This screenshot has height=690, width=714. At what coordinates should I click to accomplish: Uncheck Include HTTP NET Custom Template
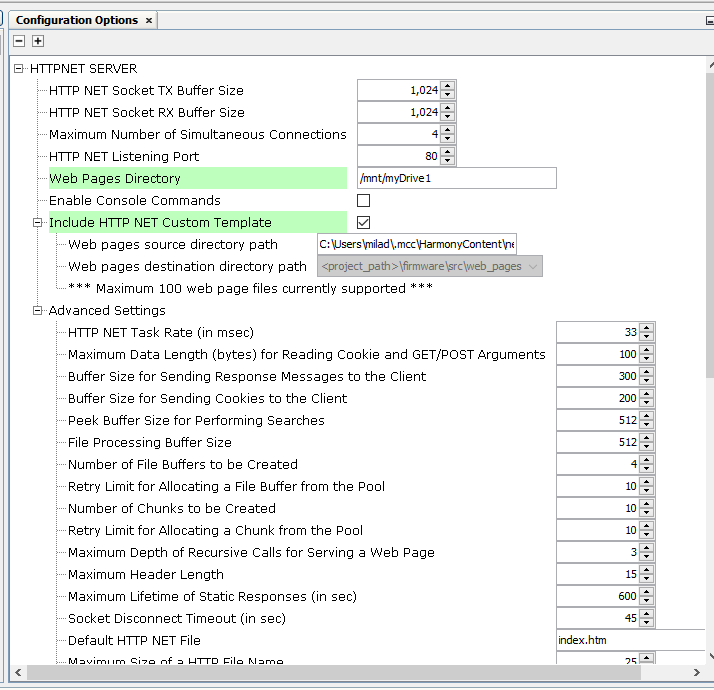[x=364, y=223]
